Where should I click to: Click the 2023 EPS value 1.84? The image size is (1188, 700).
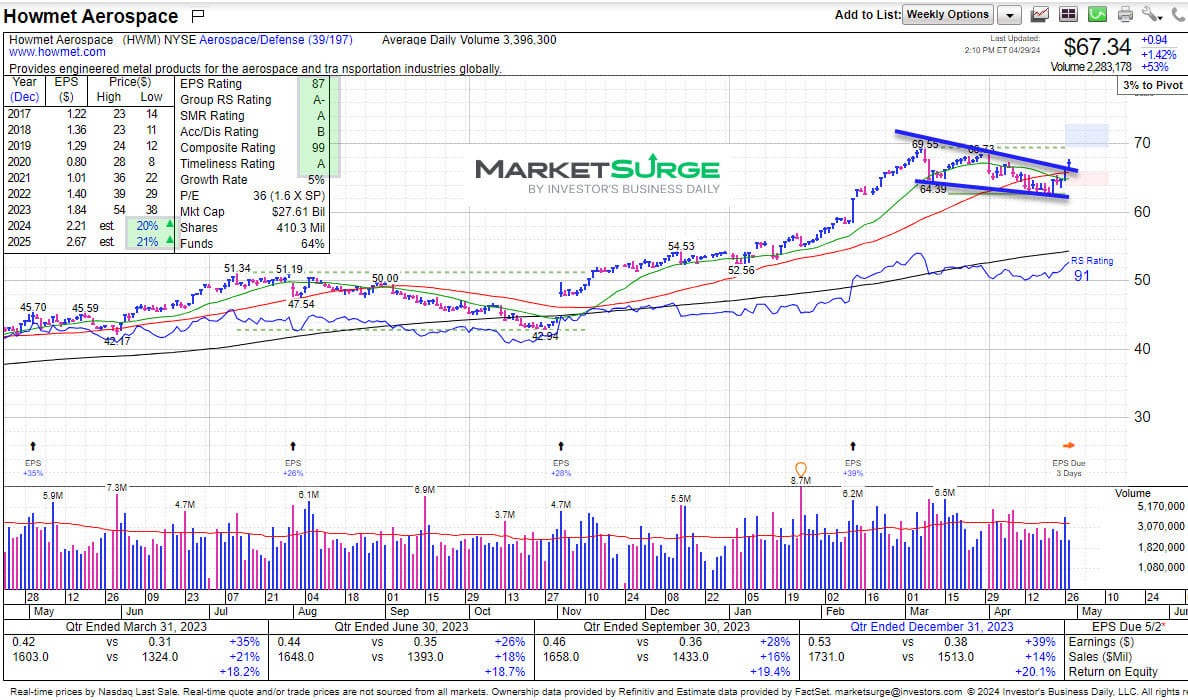pyautogui.click(x=76, y=210)
